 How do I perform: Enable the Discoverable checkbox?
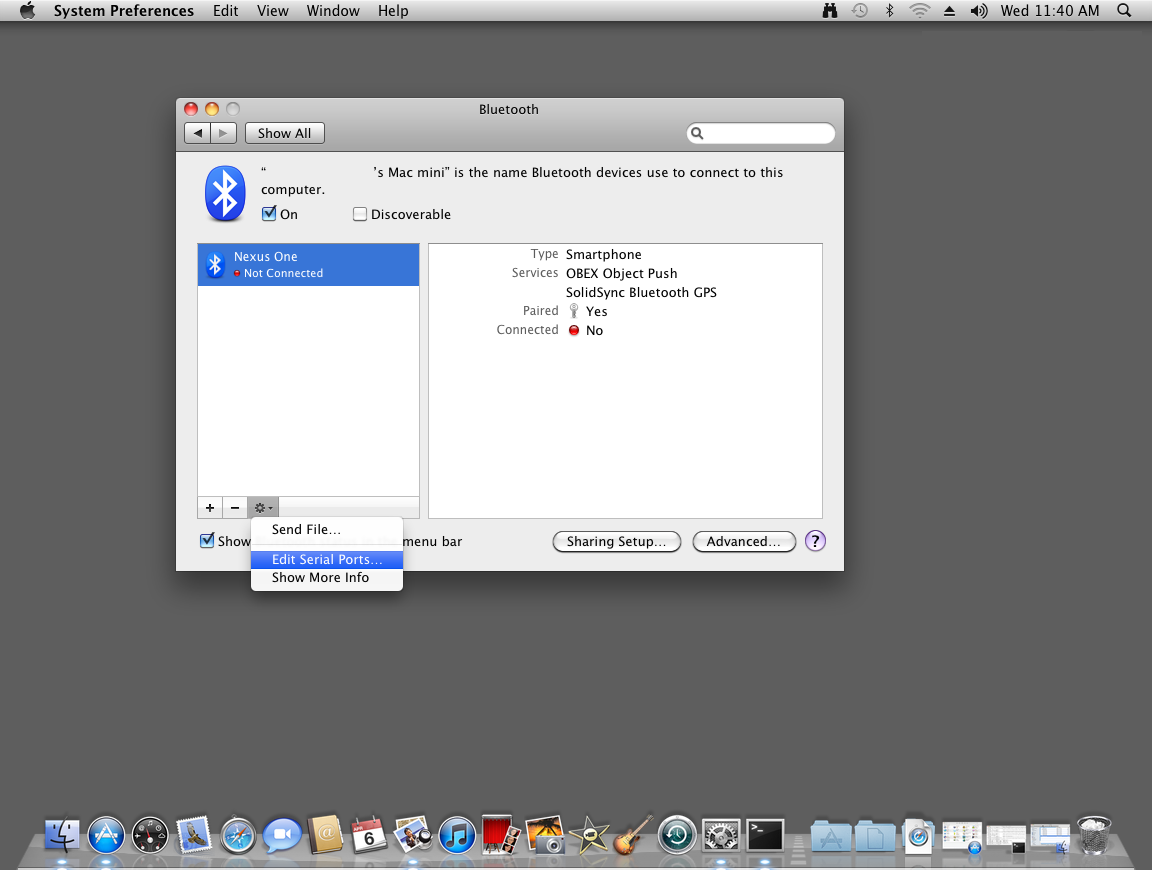[360, 214]
